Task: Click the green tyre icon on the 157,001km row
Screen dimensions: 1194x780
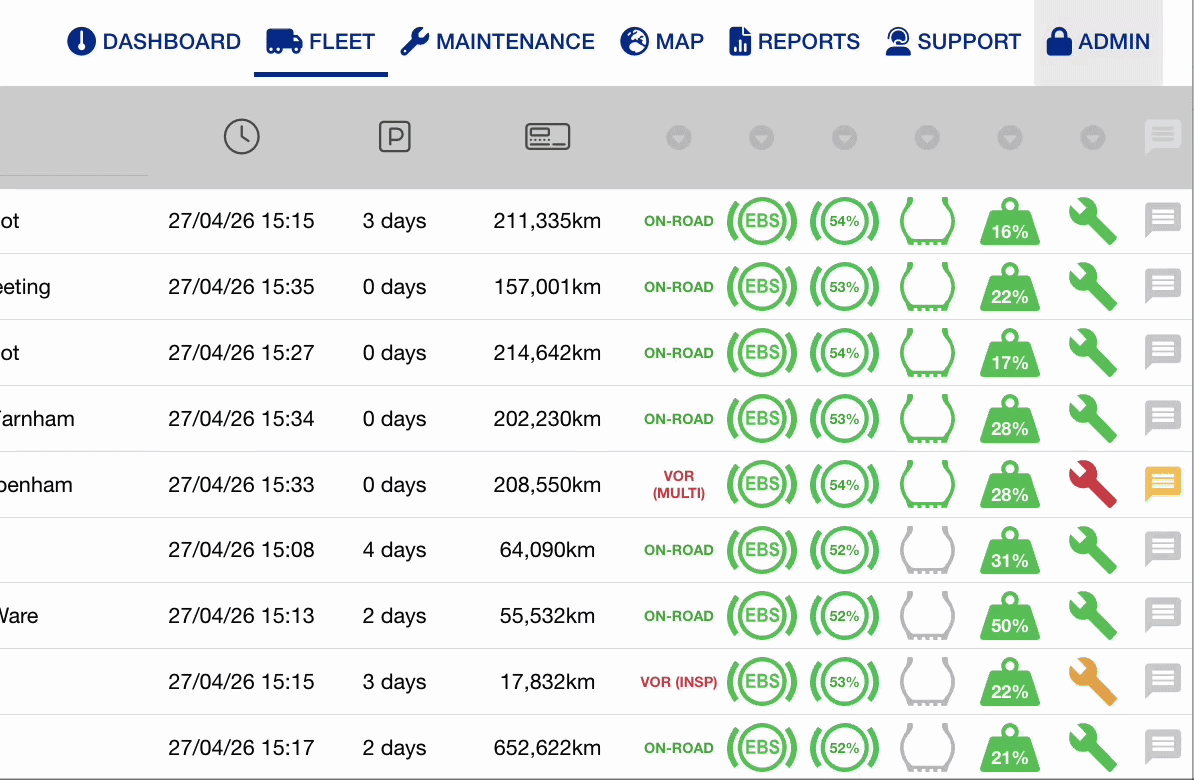Action: (x=927, y=287)
